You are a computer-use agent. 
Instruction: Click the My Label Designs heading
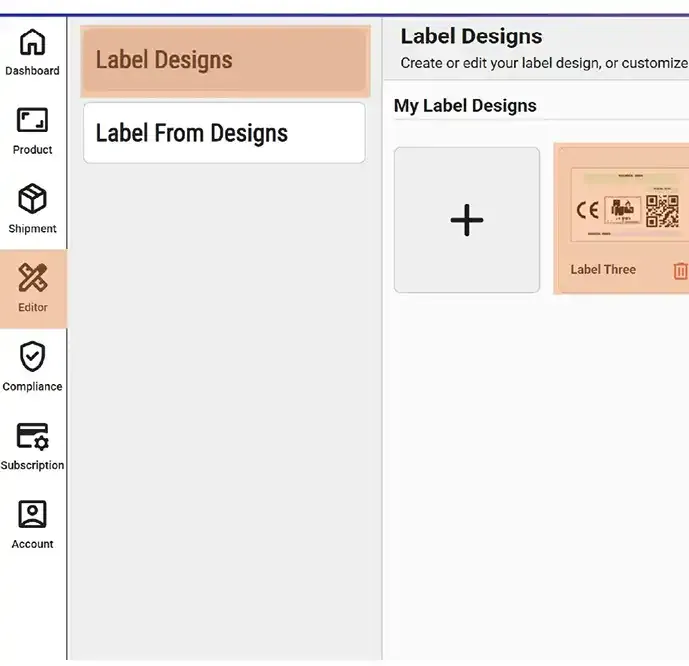pyautogui.click(x=465, y=105)
